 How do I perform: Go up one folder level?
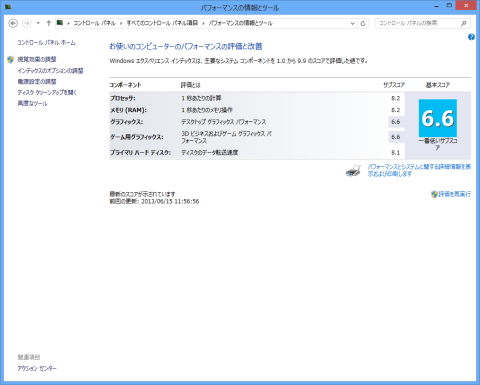coord(49,23)
